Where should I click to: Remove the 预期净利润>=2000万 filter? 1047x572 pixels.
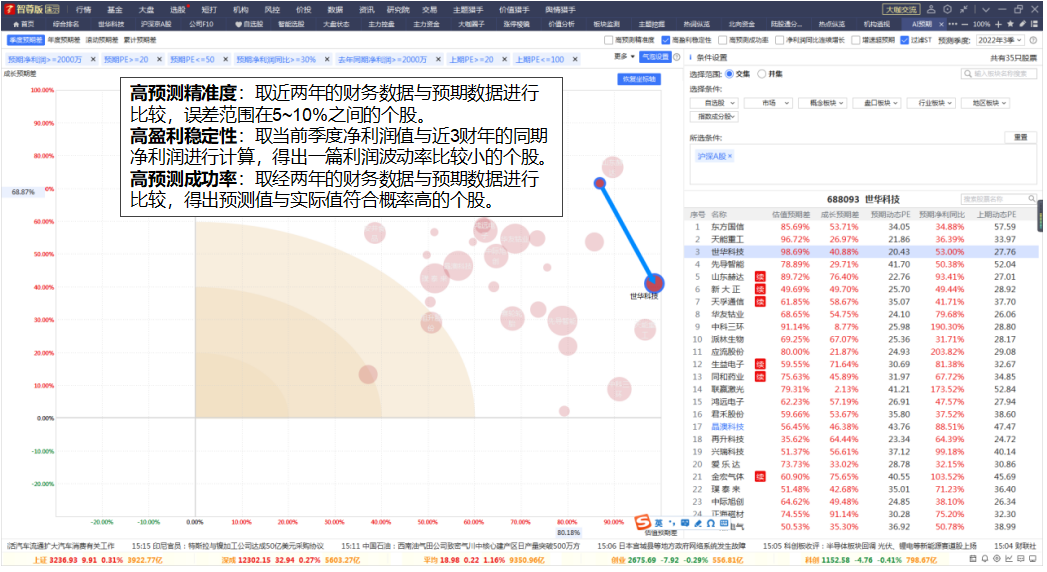pyautogui.click(x=94, y=59)
